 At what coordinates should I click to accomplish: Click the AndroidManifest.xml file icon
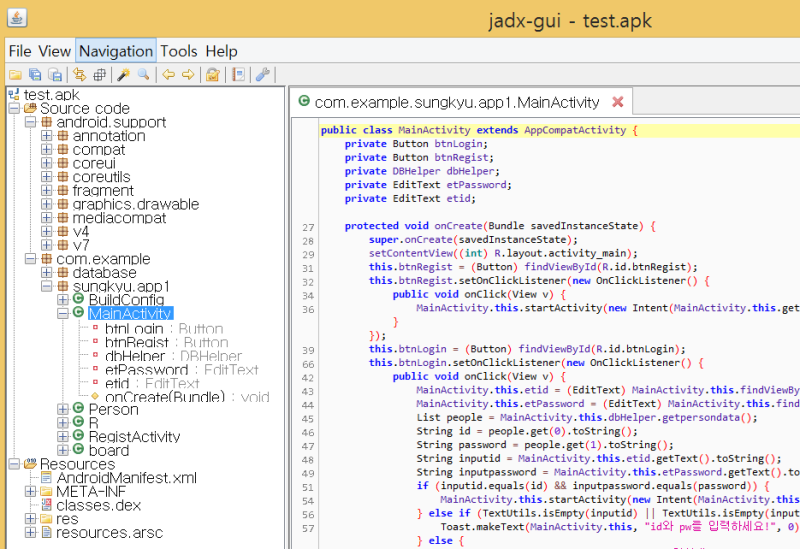pos(46,478)
